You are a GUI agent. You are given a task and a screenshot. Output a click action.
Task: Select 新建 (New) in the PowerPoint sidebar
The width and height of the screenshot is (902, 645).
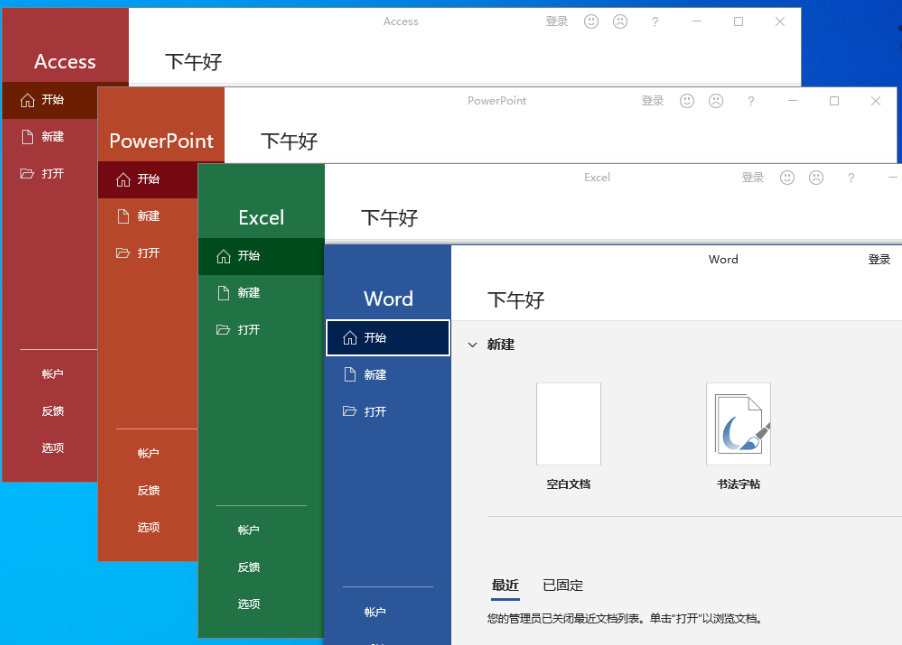148,216
